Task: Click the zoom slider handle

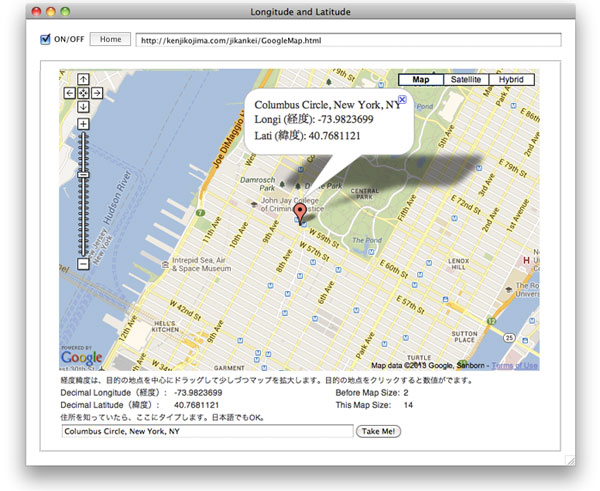Action: click(83, 175)
